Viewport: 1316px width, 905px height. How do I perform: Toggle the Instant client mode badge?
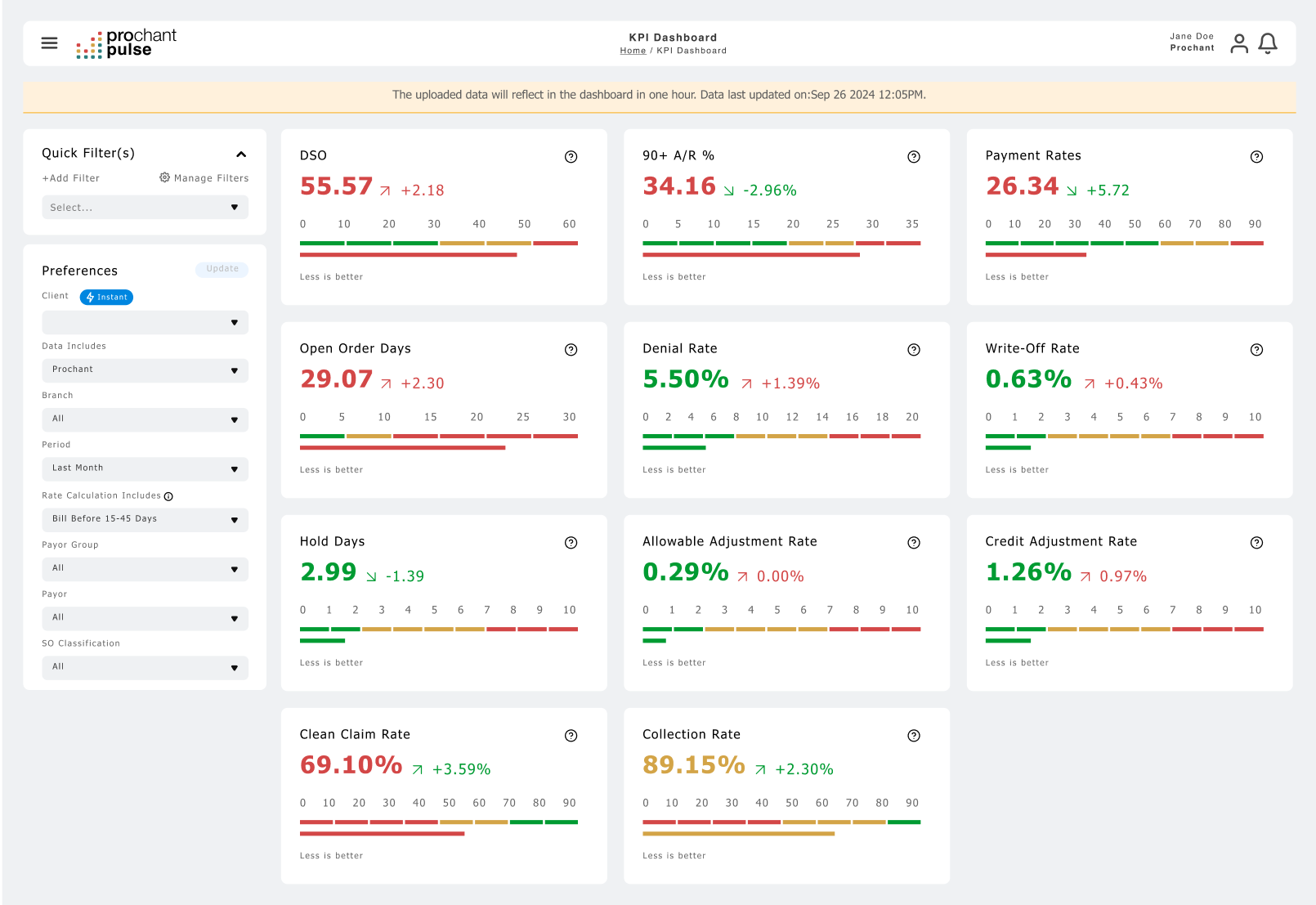[106, 298]
